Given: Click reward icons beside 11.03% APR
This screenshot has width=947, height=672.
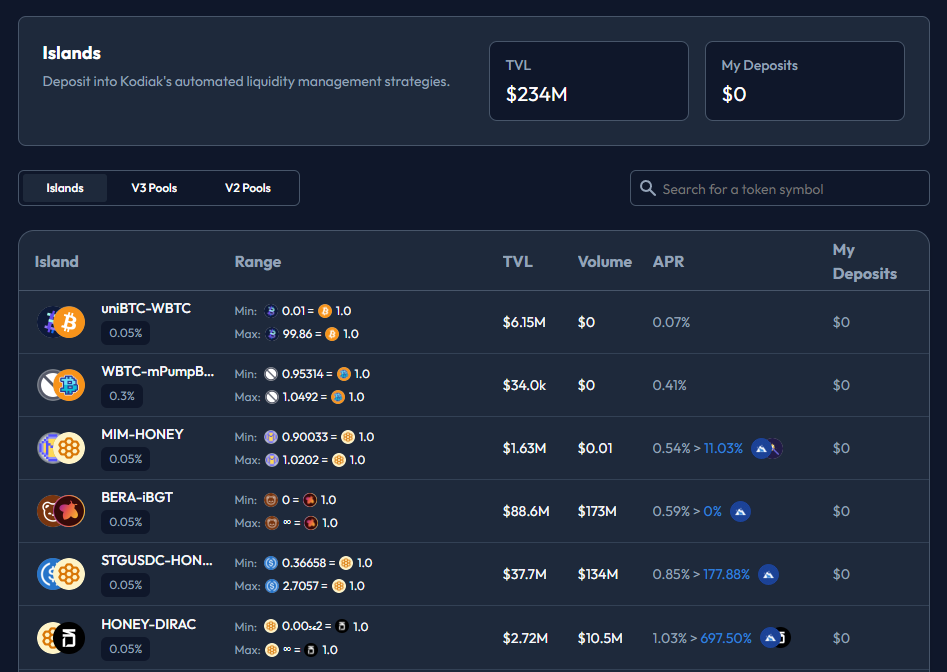Looking at the screenshot, I should tap(766, 449).
